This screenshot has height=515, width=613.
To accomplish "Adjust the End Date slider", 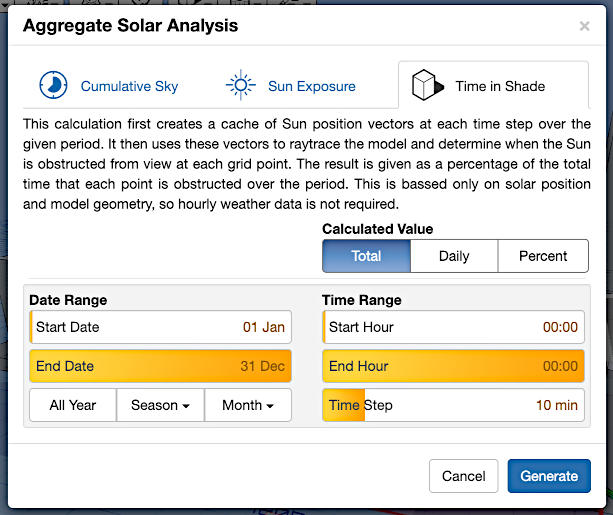I will pos(160,366).
